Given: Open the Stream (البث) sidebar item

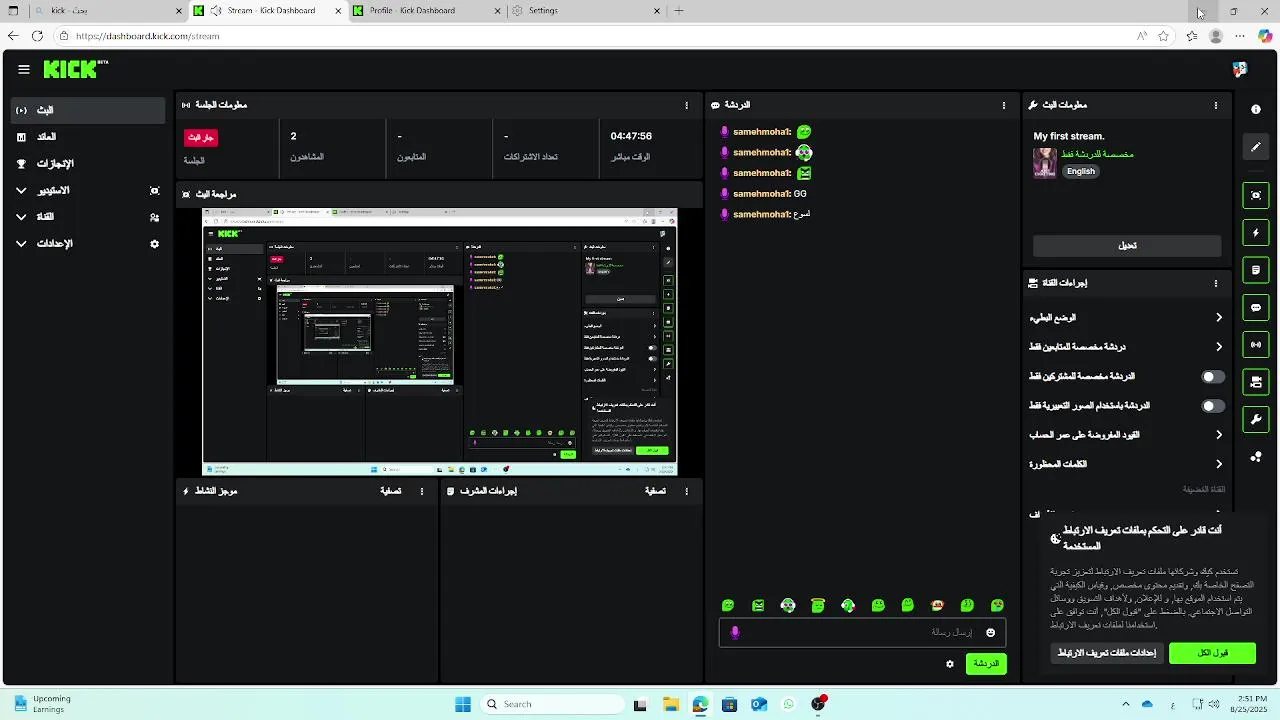Looking at the screenshot, I should 88,110.
